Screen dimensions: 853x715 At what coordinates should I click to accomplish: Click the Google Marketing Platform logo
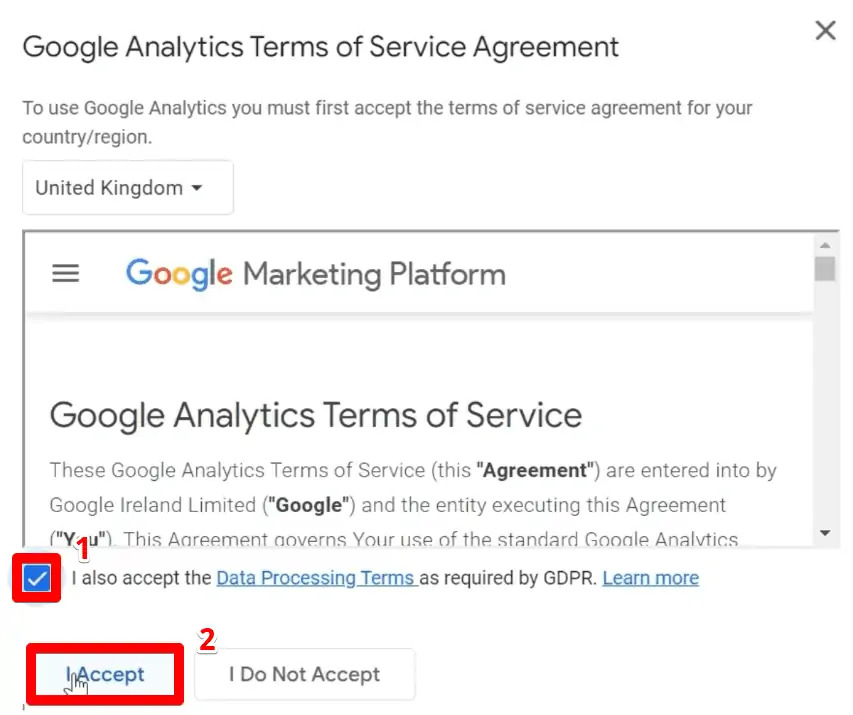coord(316,274)
